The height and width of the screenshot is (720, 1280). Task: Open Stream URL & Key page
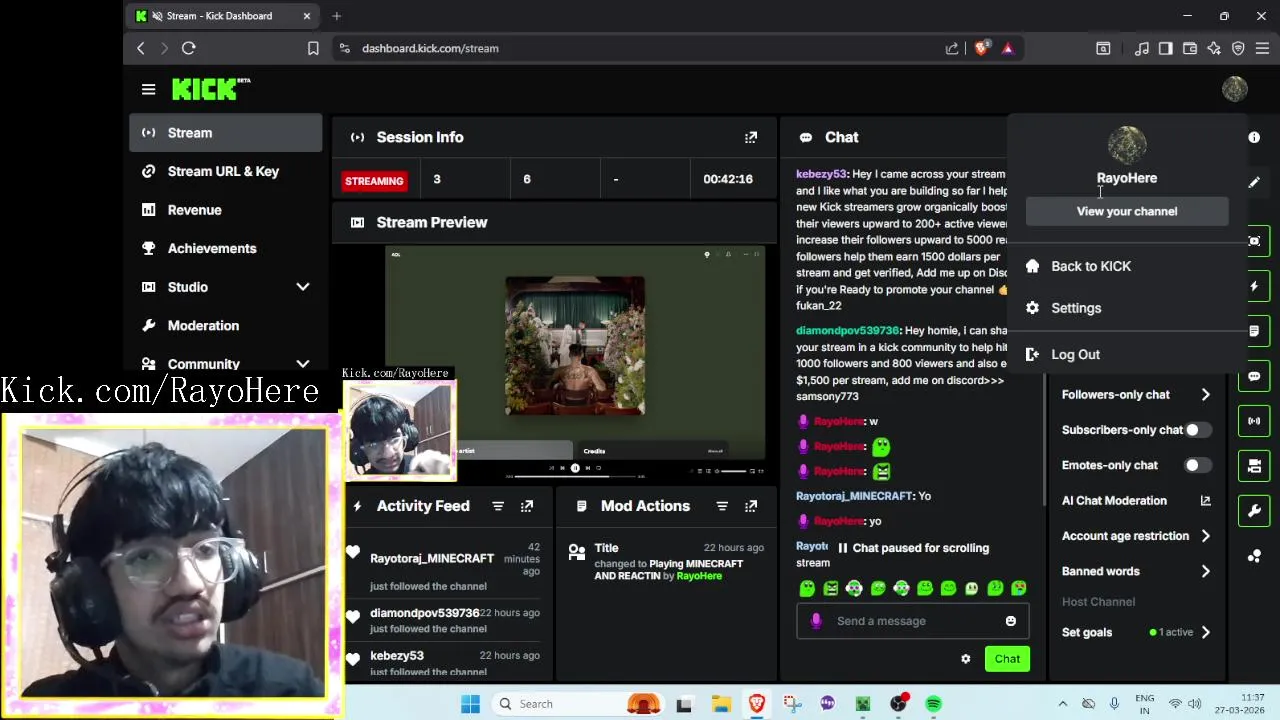point(226,171)
